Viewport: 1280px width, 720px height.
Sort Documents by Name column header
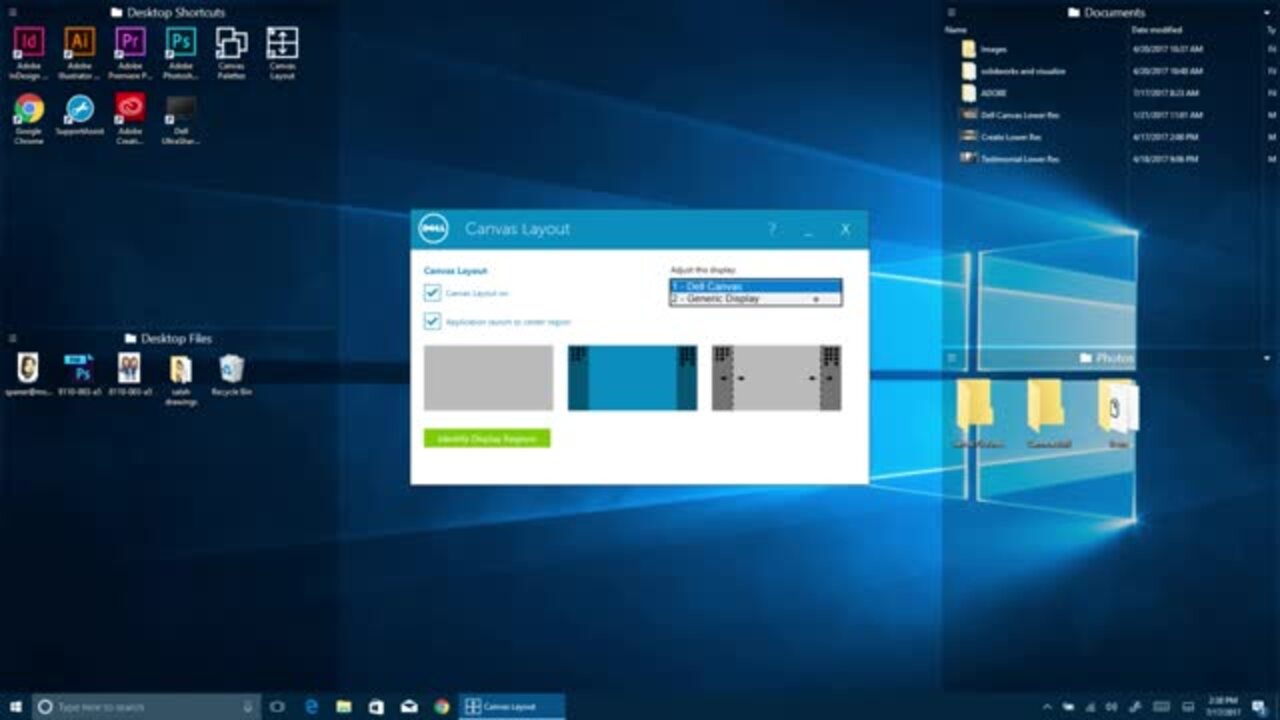(955, 30)
